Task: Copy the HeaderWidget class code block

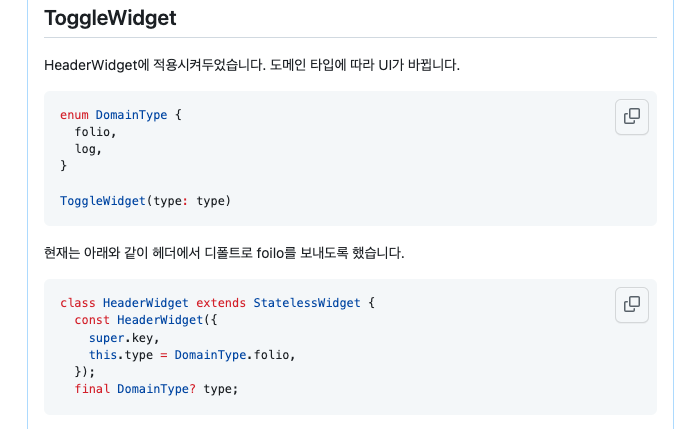Action: pyautogui.click(x=631, y=305)
